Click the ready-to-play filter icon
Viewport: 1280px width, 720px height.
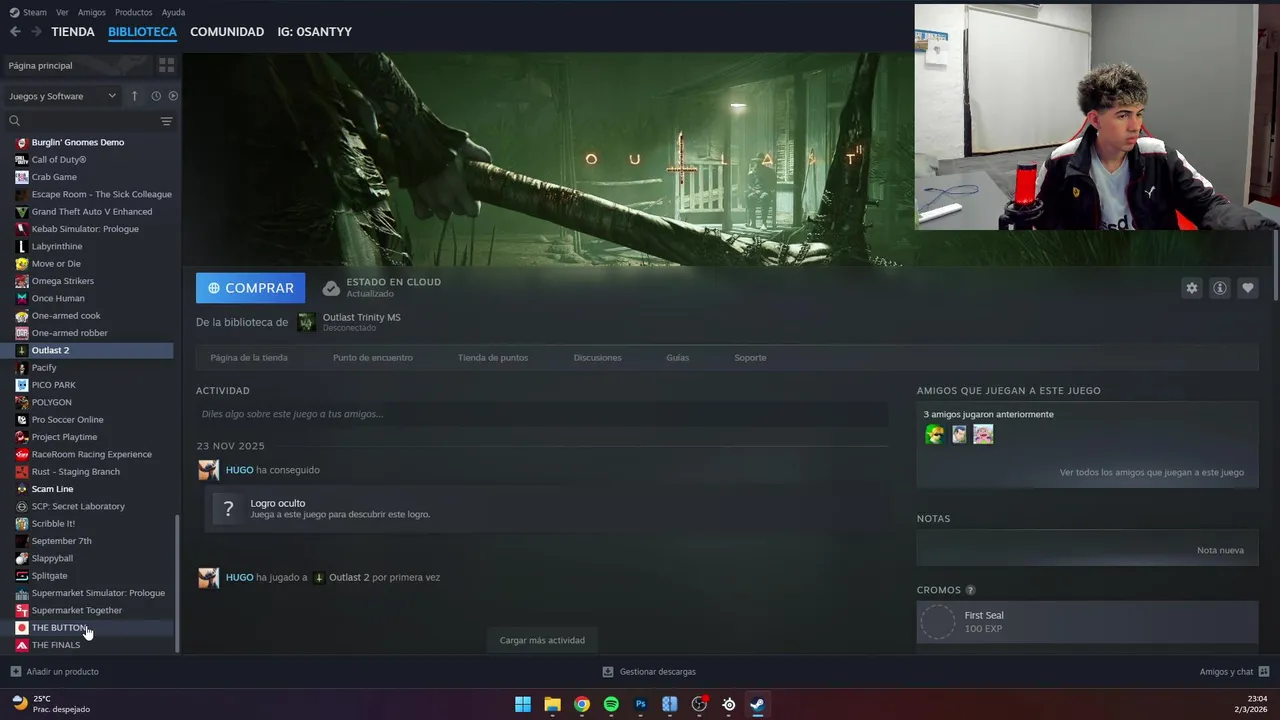(173, 96)
